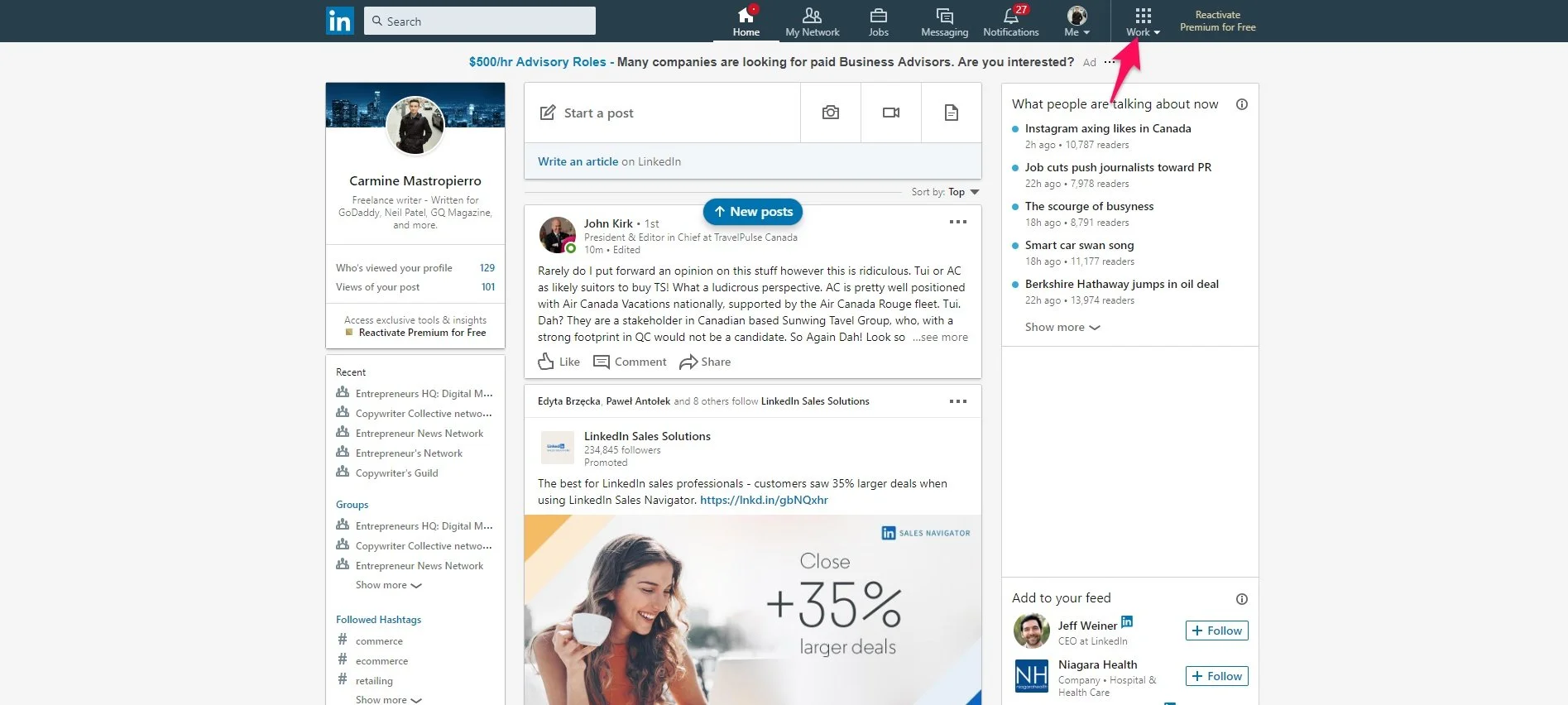
Task: Open the Home tab icon
Action: tap(746, 16)
